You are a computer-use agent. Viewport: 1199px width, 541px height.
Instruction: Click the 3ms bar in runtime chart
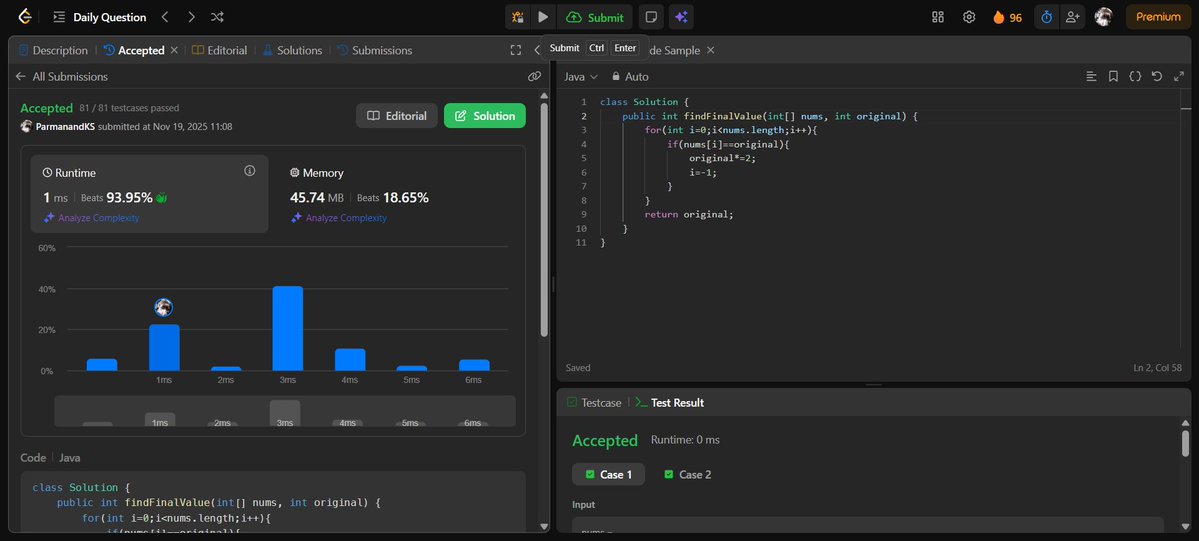(x=288, y=329)
